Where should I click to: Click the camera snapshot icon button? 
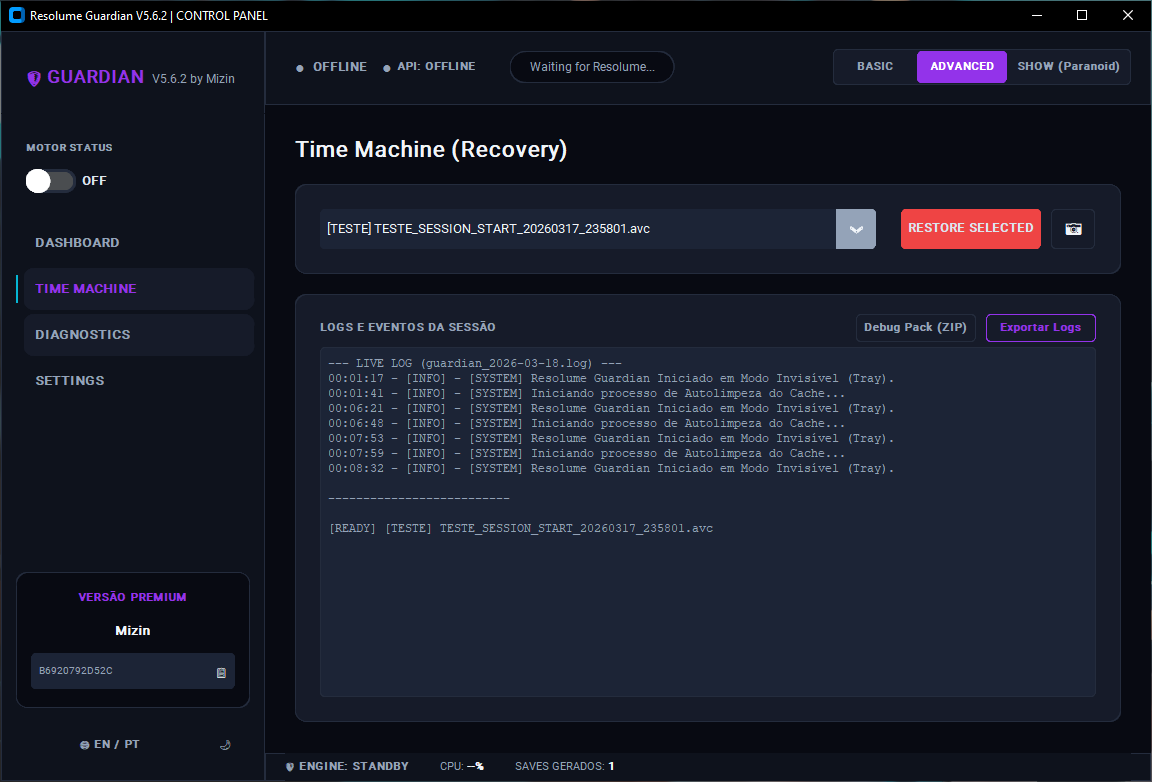[x=1073, y=229]
